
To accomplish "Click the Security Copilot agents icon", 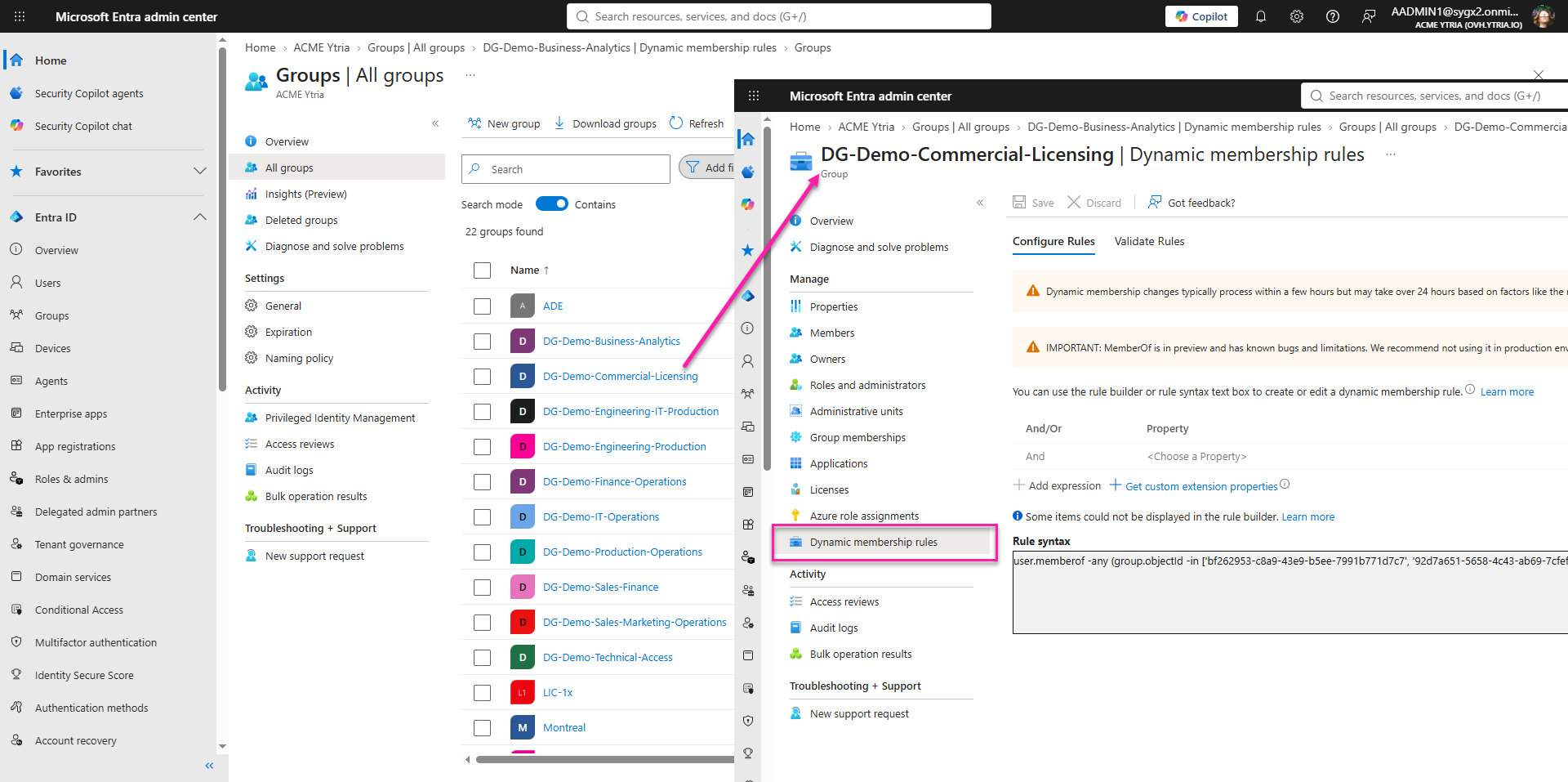I will 16,93.
